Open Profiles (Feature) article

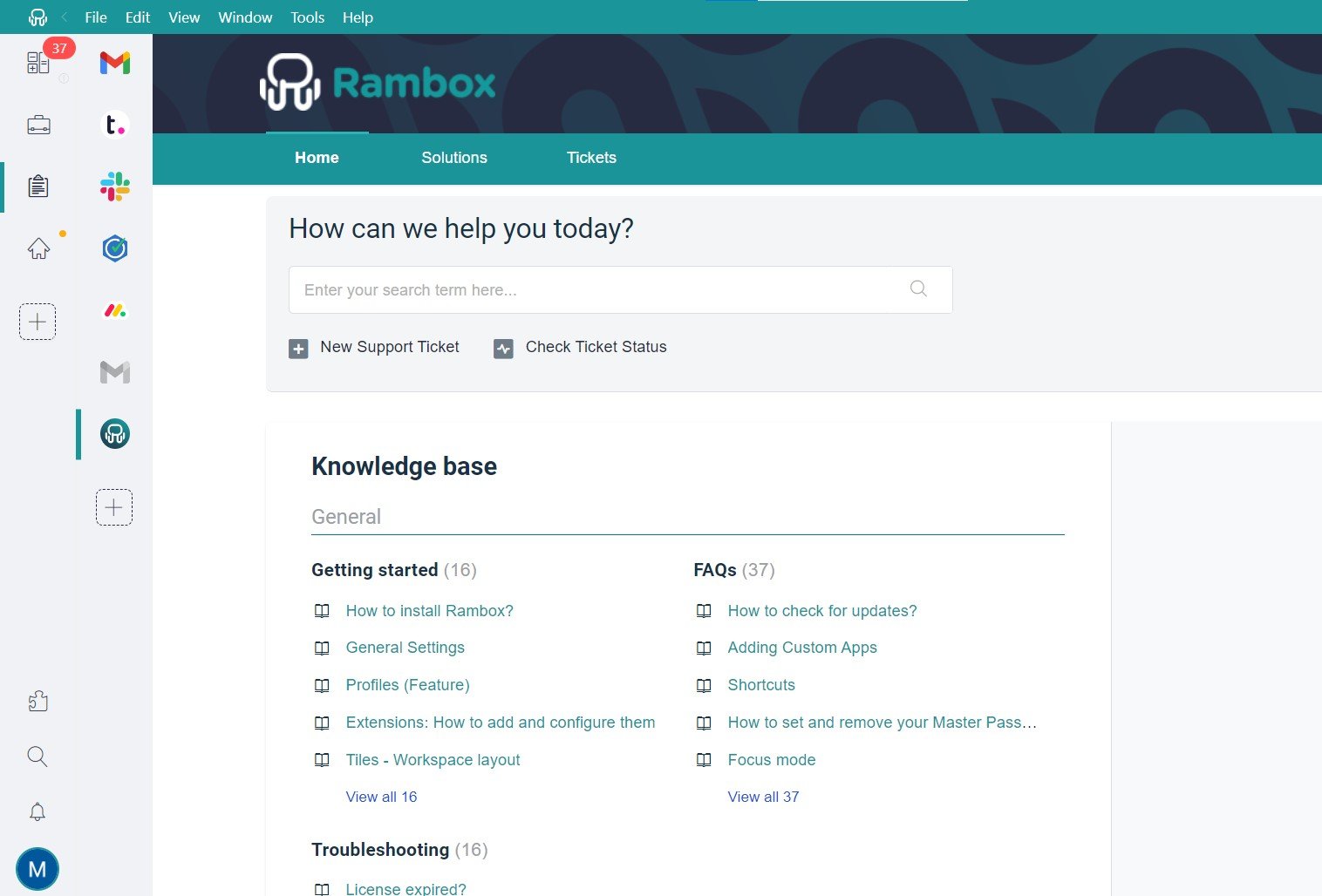pyautogui.click(x=407, y=685)
